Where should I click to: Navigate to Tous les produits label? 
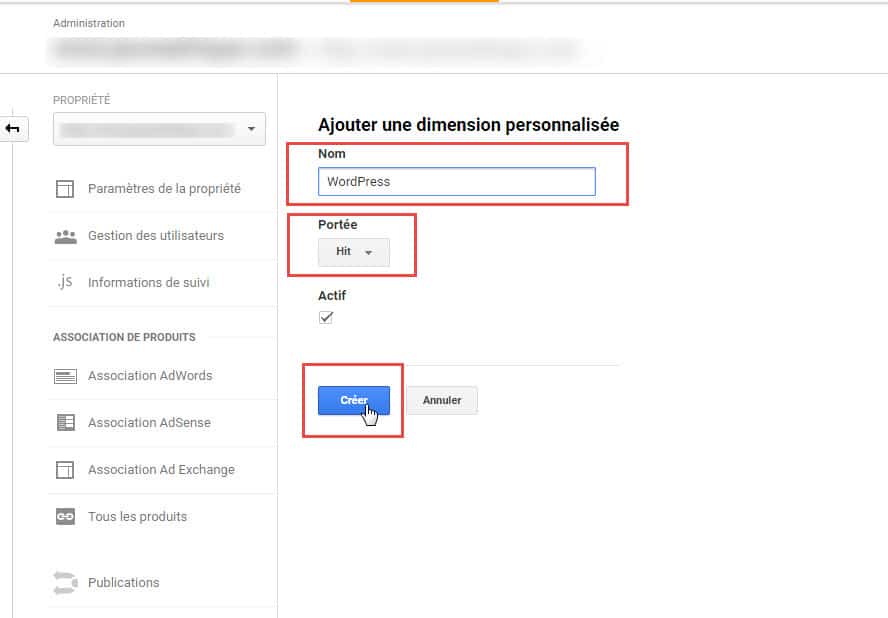[137, 517]
